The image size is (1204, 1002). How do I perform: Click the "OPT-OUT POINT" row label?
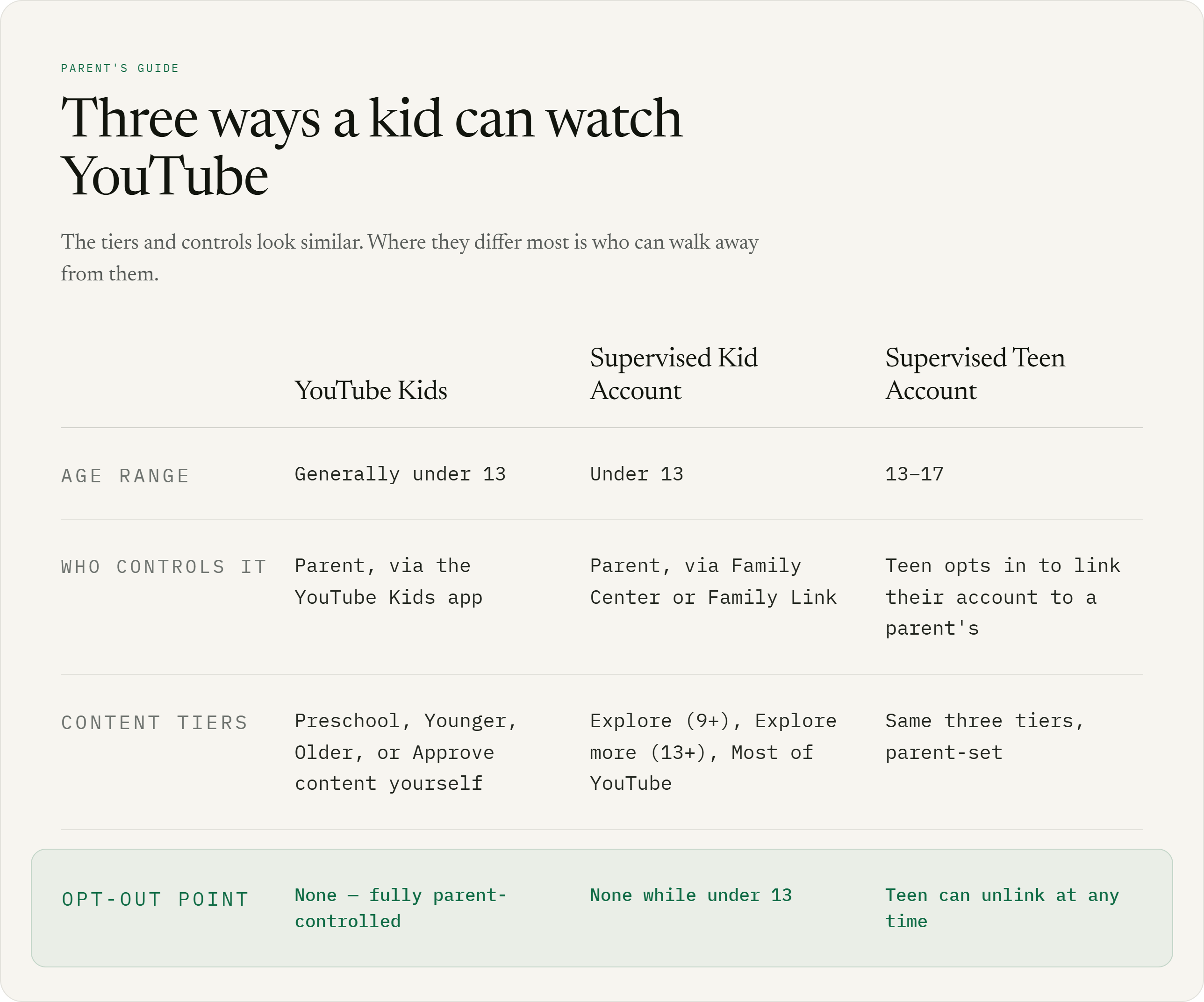tap(155, 899)
